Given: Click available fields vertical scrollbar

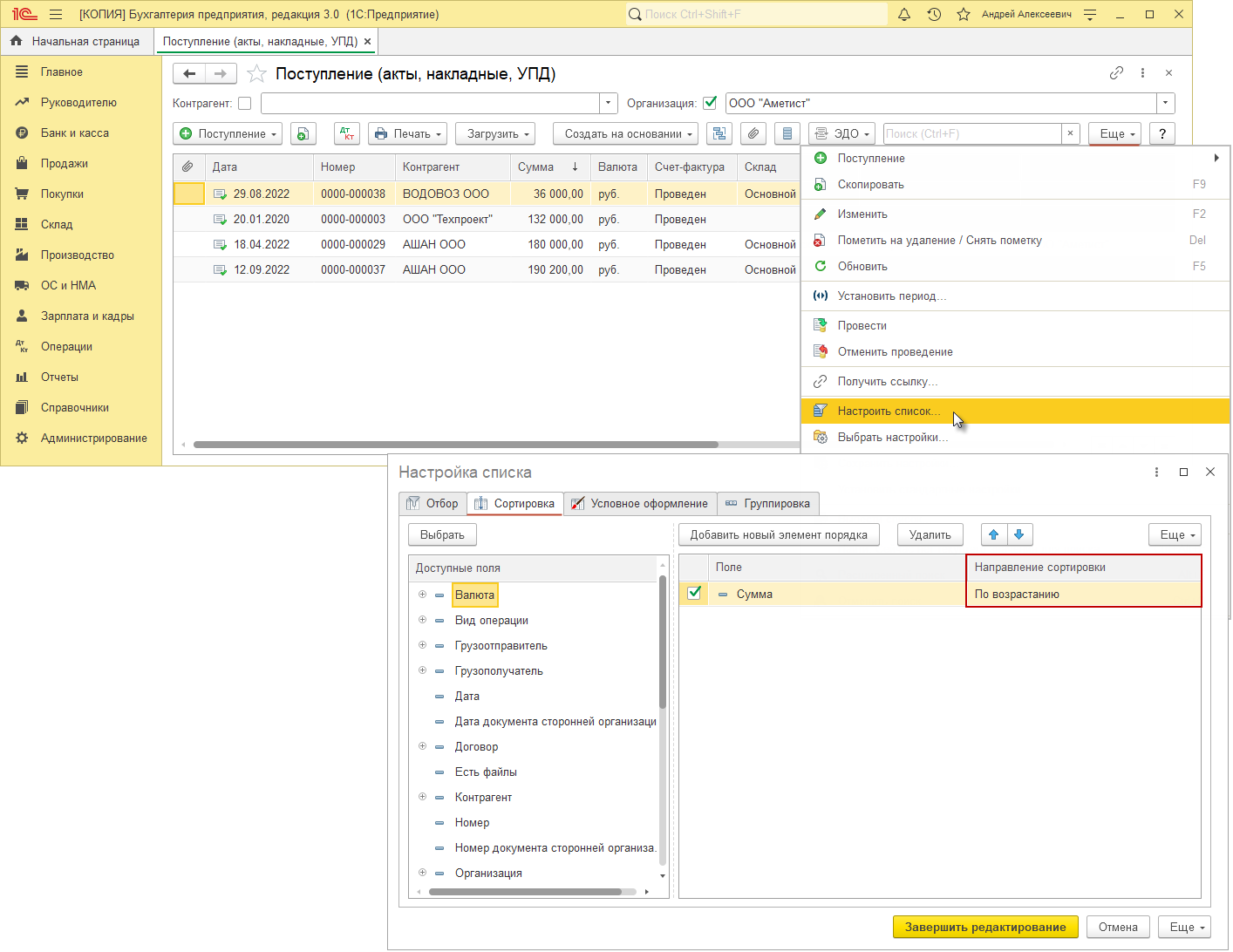Looking at the screenshot, I should click(x=663, y=641).
